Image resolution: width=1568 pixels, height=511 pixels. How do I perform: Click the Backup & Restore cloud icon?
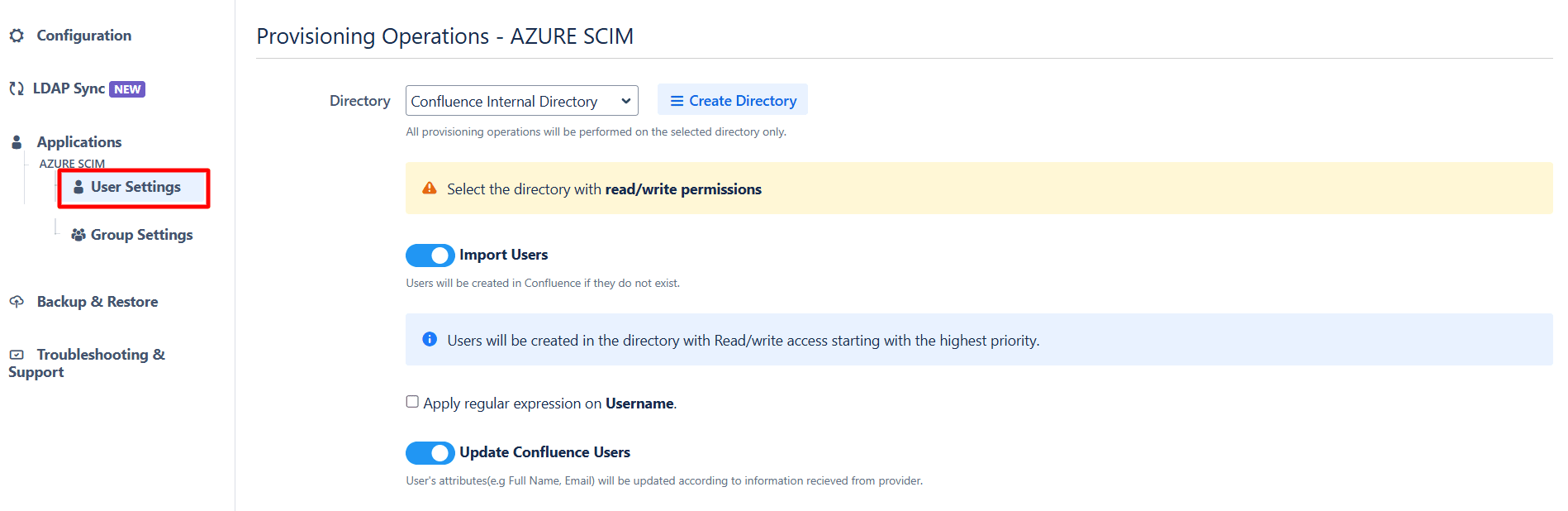coord(17,302)
